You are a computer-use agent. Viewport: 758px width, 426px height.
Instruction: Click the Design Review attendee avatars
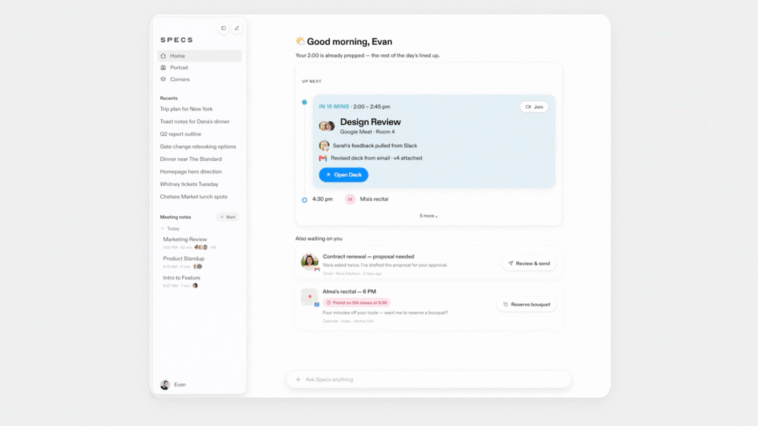[327, 126]
